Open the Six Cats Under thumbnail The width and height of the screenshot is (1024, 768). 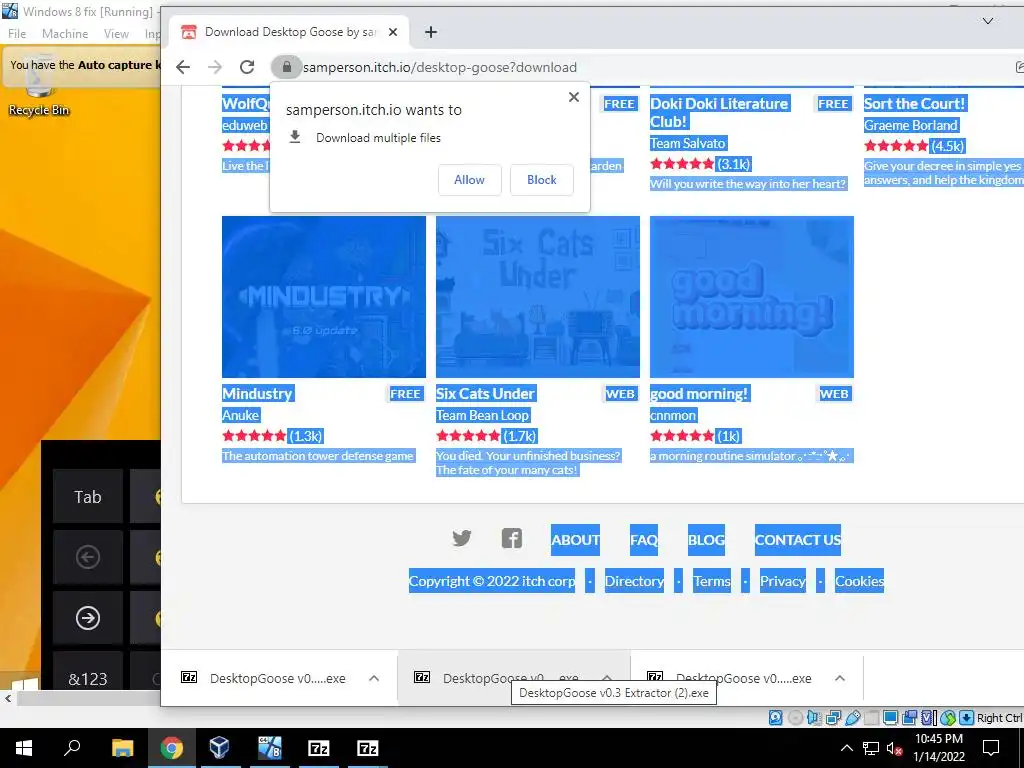538,296
